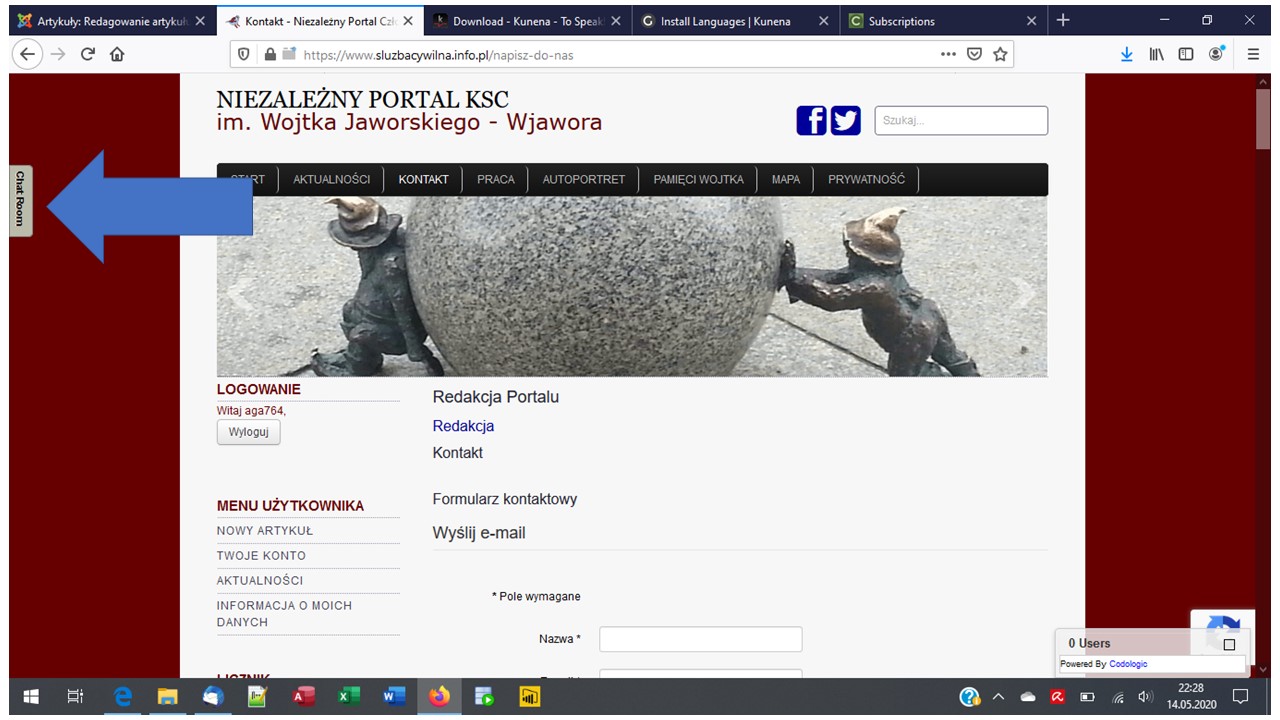View site security padlock info

click(269, 55)
